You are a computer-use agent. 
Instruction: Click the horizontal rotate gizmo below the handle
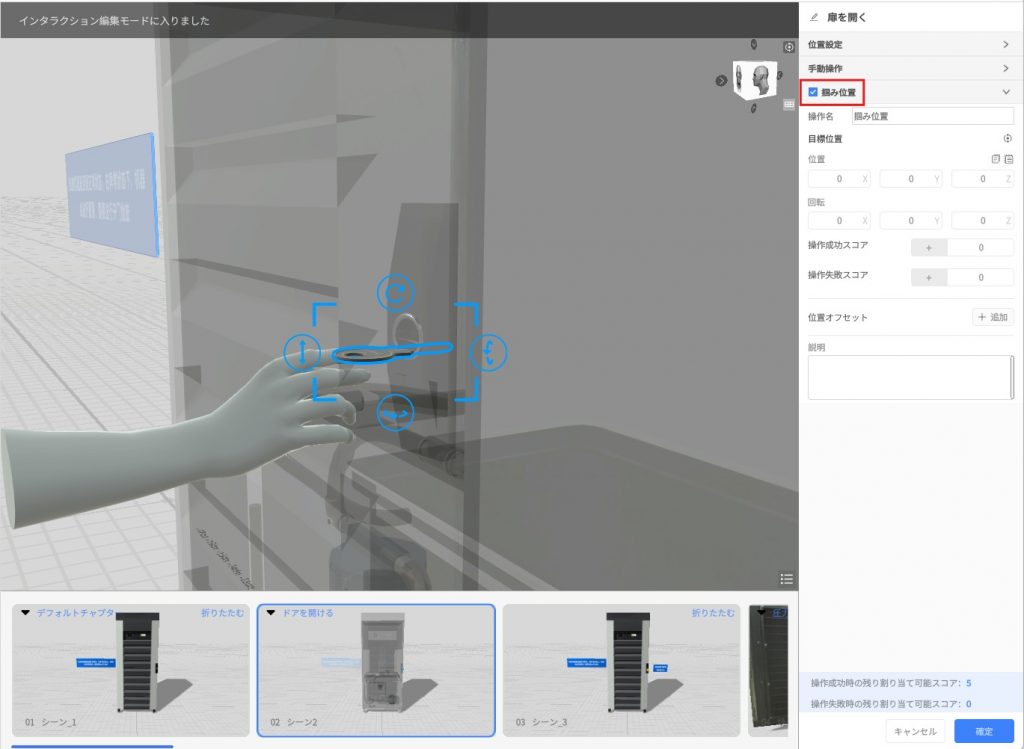[394, 412]
